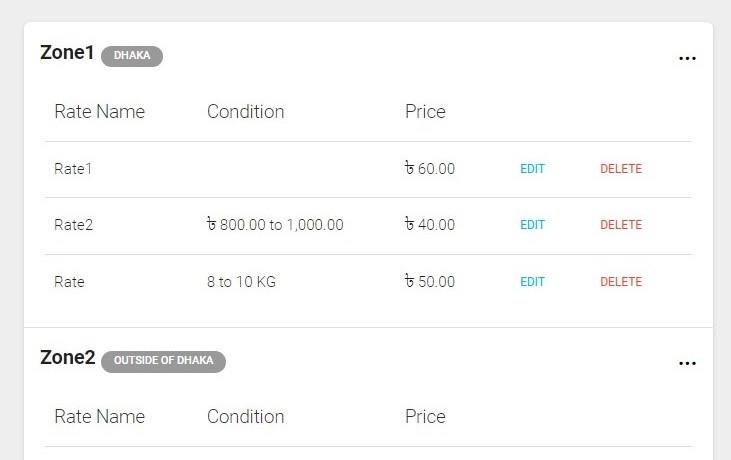731x460 pixels.
Task: Click DELETE for Rate2
Action: click(x=621, y=225)
